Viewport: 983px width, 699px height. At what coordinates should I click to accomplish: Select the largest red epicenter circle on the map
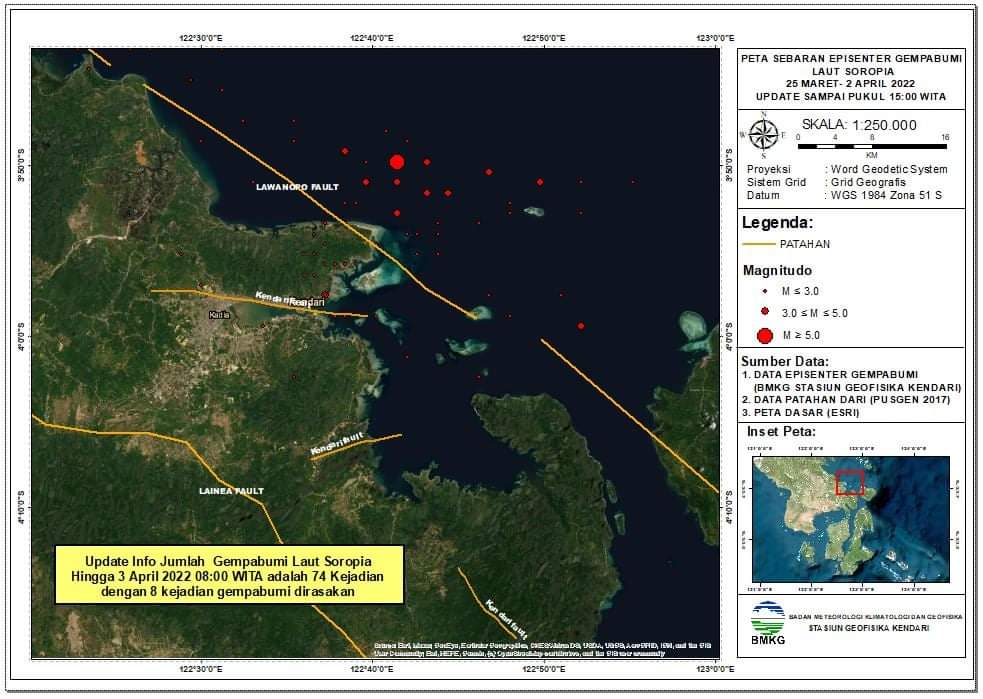click(397, 162)
